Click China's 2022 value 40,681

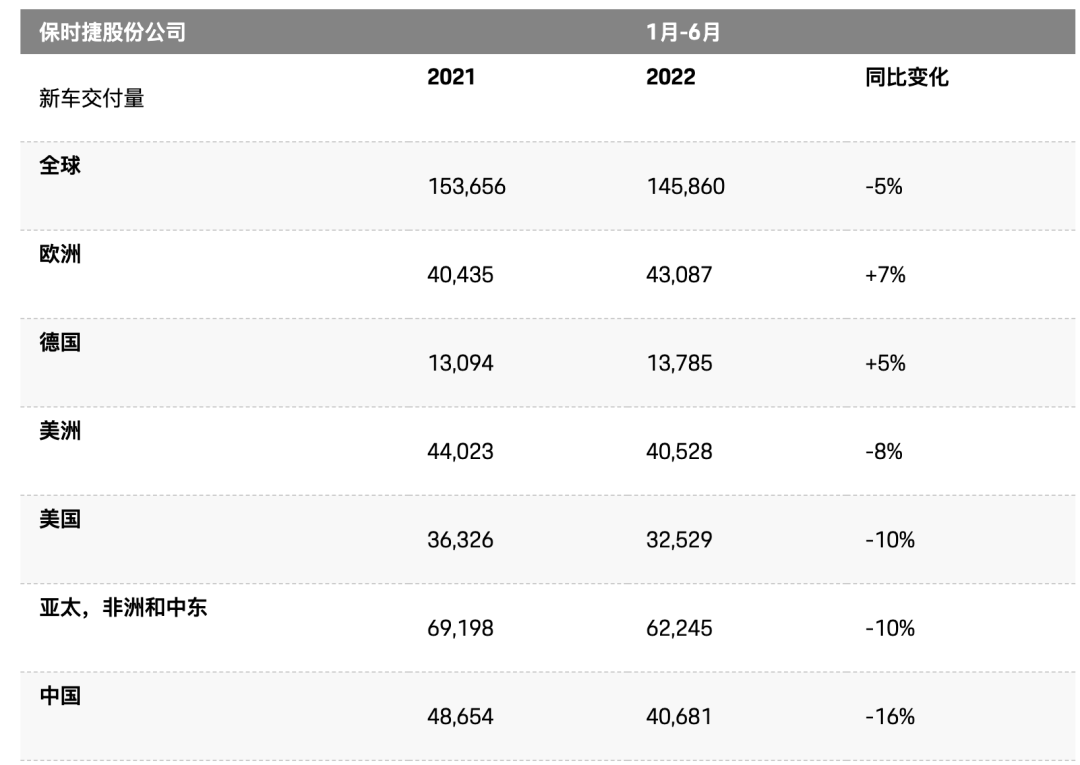[x=679, y=717]
